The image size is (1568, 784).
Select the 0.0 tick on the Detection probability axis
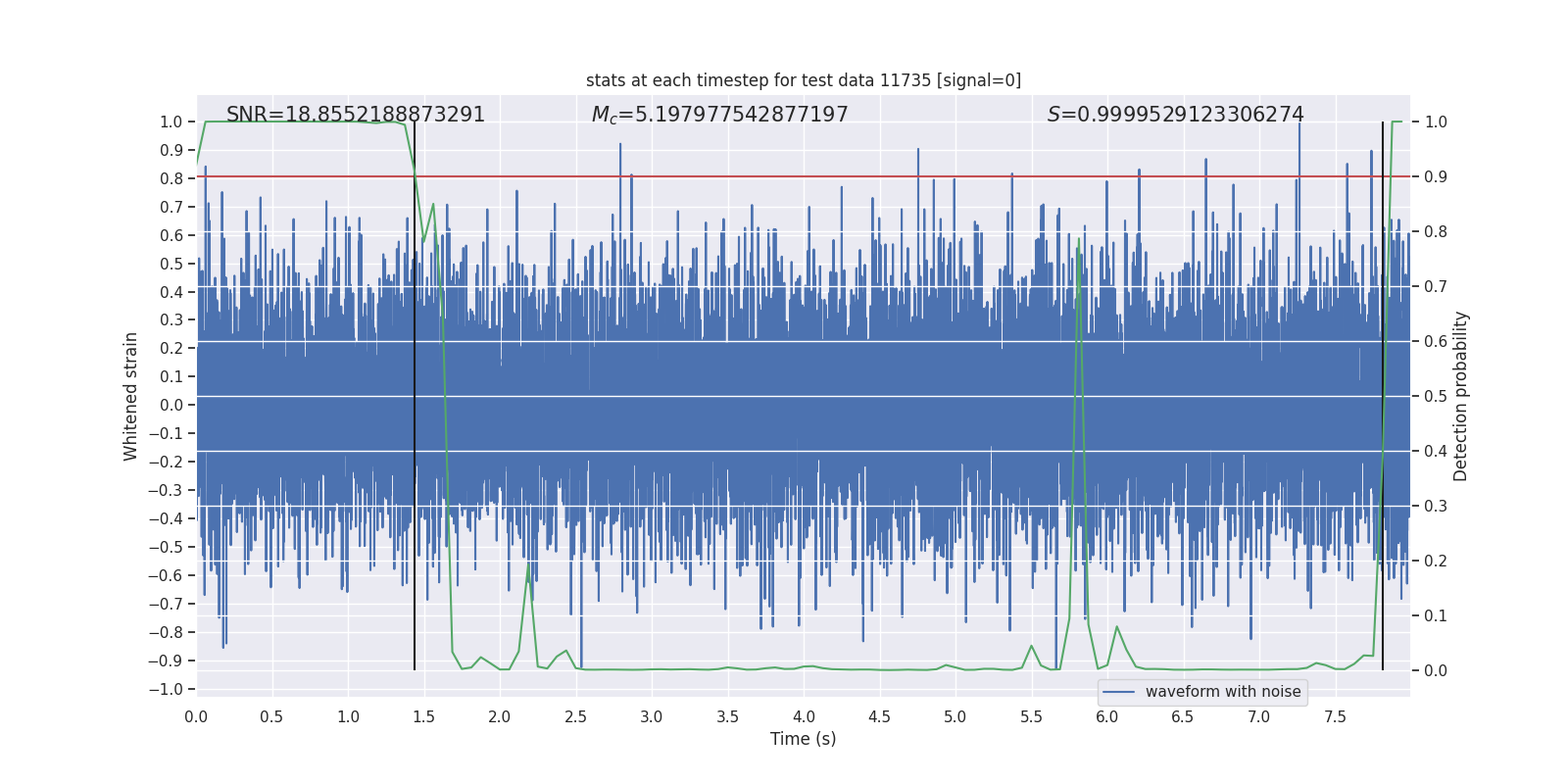(1436, 670)
